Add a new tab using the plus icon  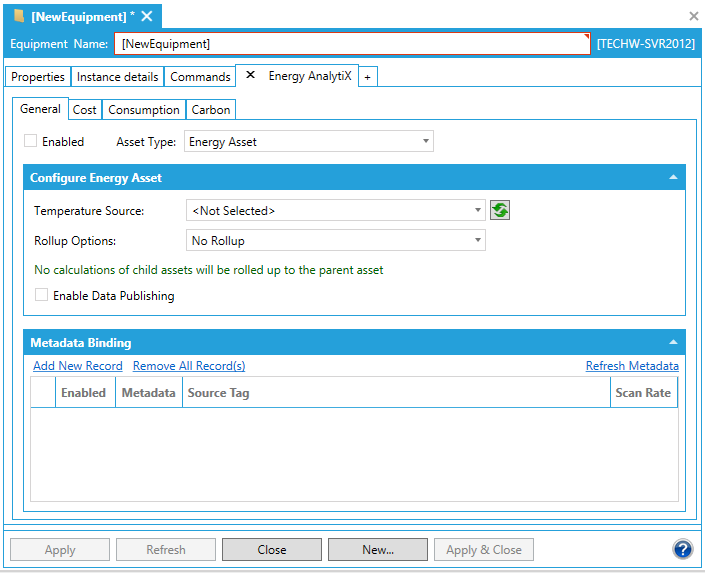coord(367,77)
